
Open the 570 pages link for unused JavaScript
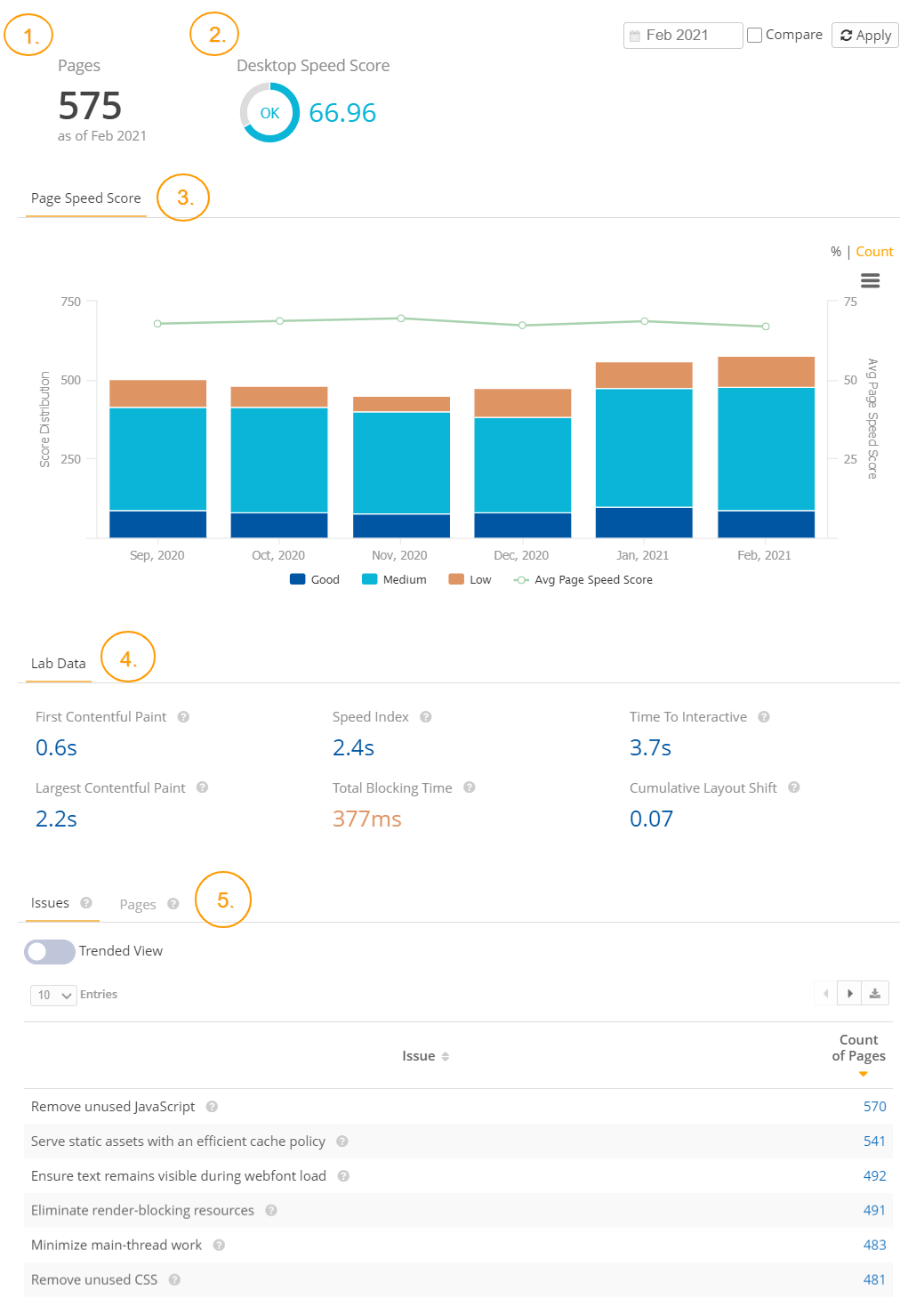(x=873, y=1106)
